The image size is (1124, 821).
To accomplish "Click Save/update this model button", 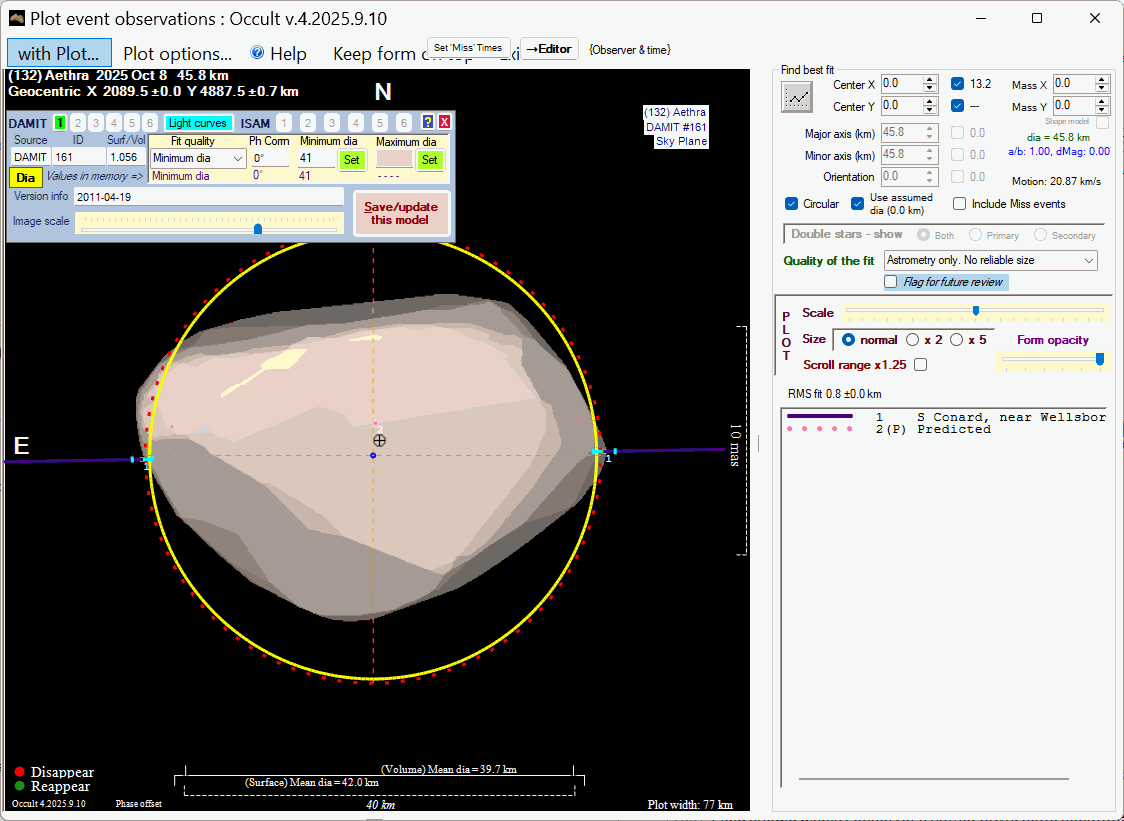I will [401, 213].
